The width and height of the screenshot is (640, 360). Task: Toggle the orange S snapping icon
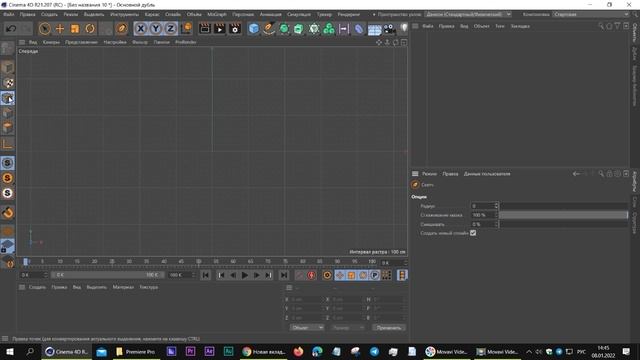pyautogui.click(x=7, y=178)
